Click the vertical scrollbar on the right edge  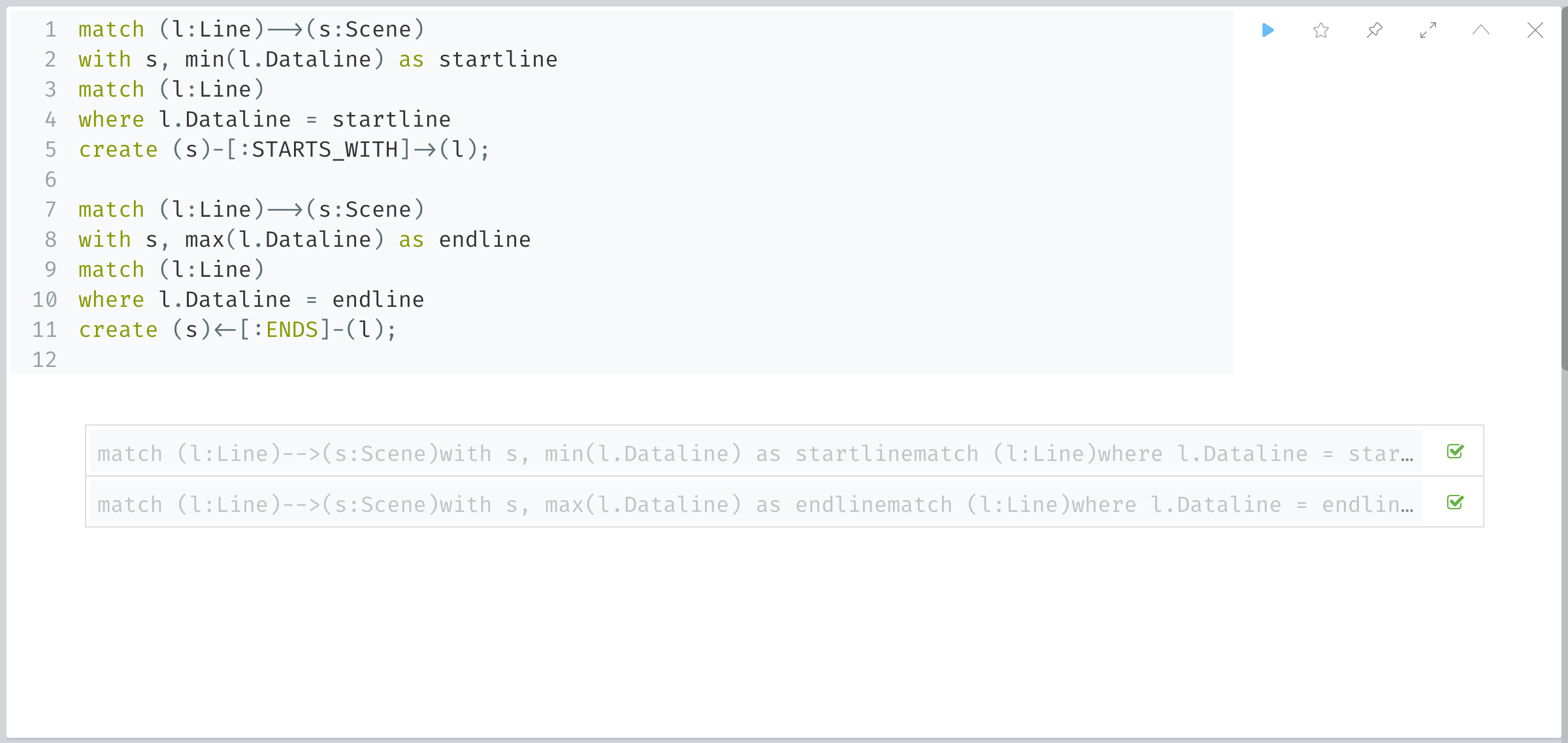point(1565,189)
